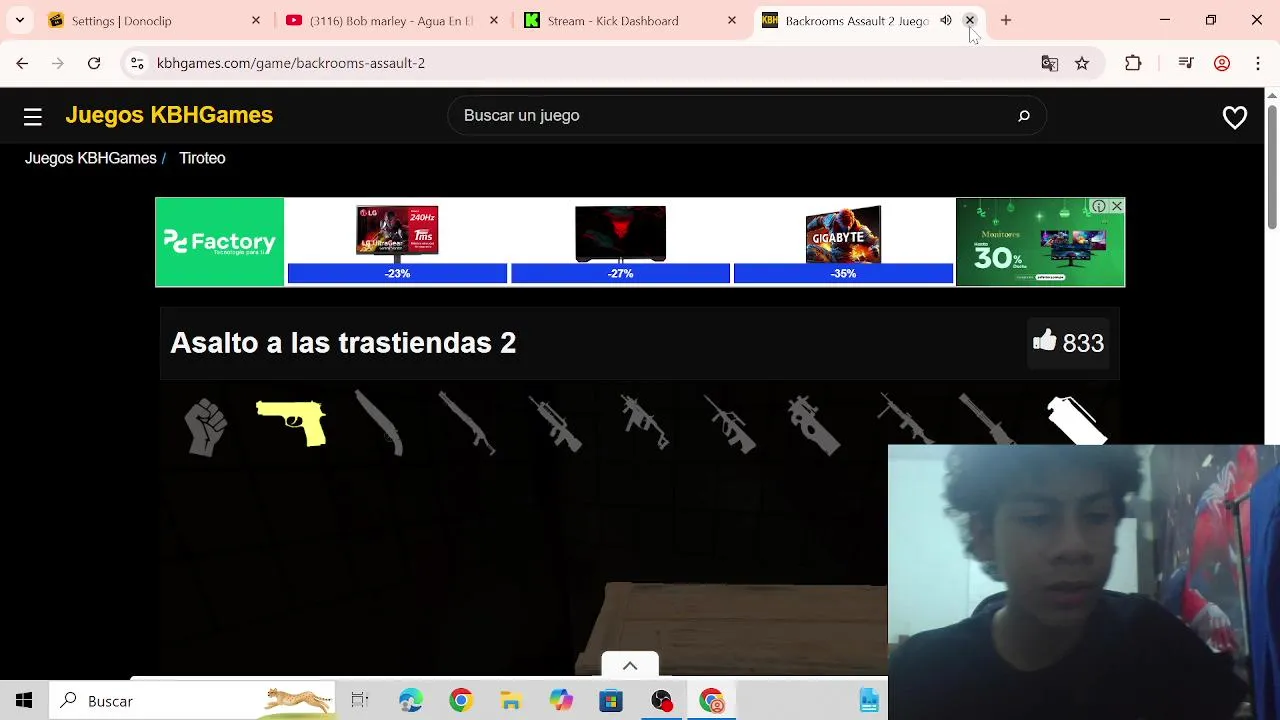Select the sawed-off shotgun weapon icon

(x=379, y=424)
